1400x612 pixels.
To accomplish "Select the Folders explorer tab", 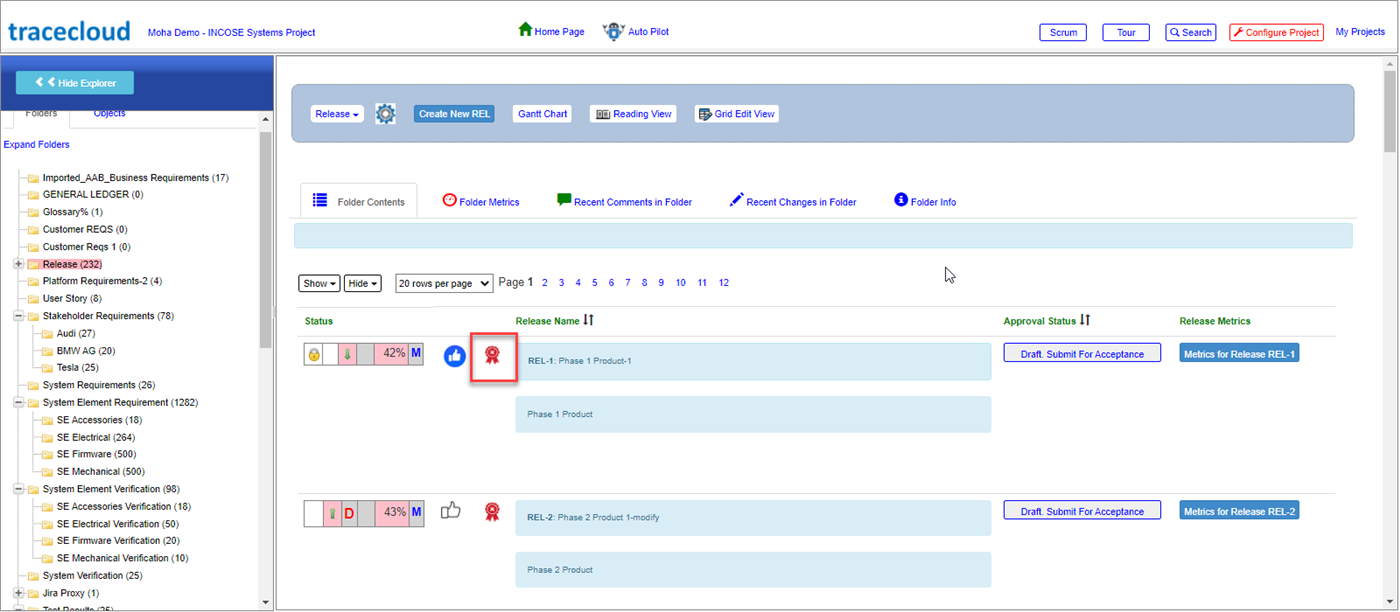I will [x=41, y=113].
